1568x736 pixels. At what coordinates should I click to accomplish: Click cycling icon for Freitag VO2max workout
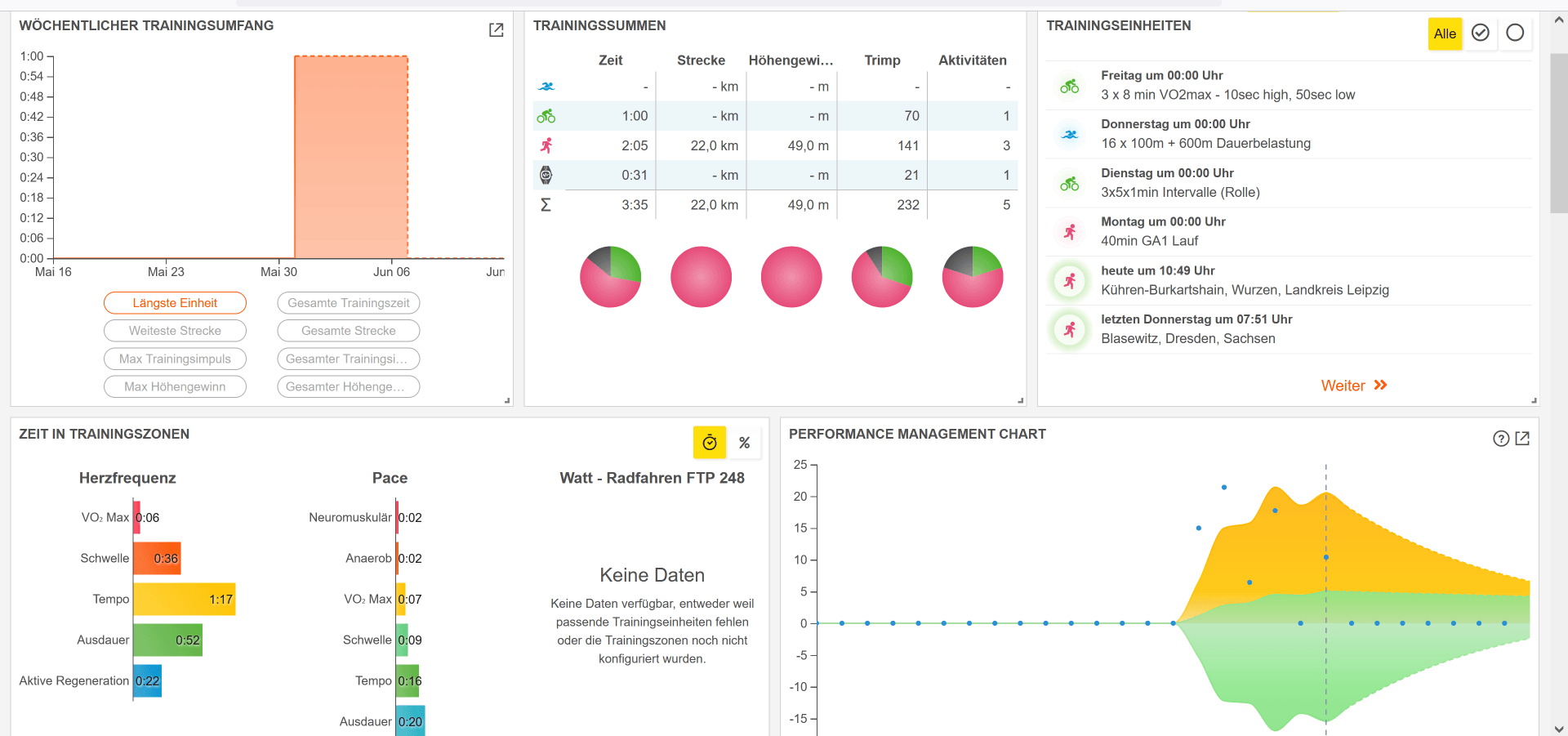pyautogui.click(x=1070, y=86)
